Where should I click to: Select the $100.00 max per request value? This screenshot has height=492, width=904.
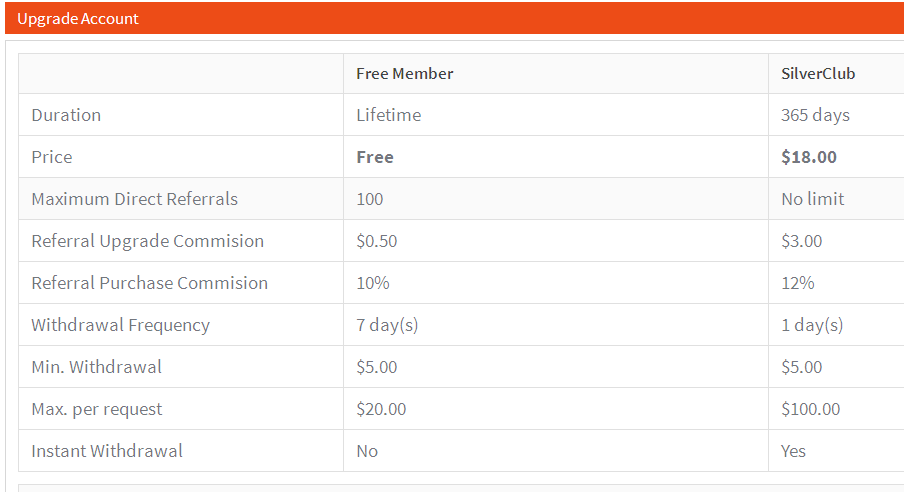pyautogui.click(x=810, y=409)
